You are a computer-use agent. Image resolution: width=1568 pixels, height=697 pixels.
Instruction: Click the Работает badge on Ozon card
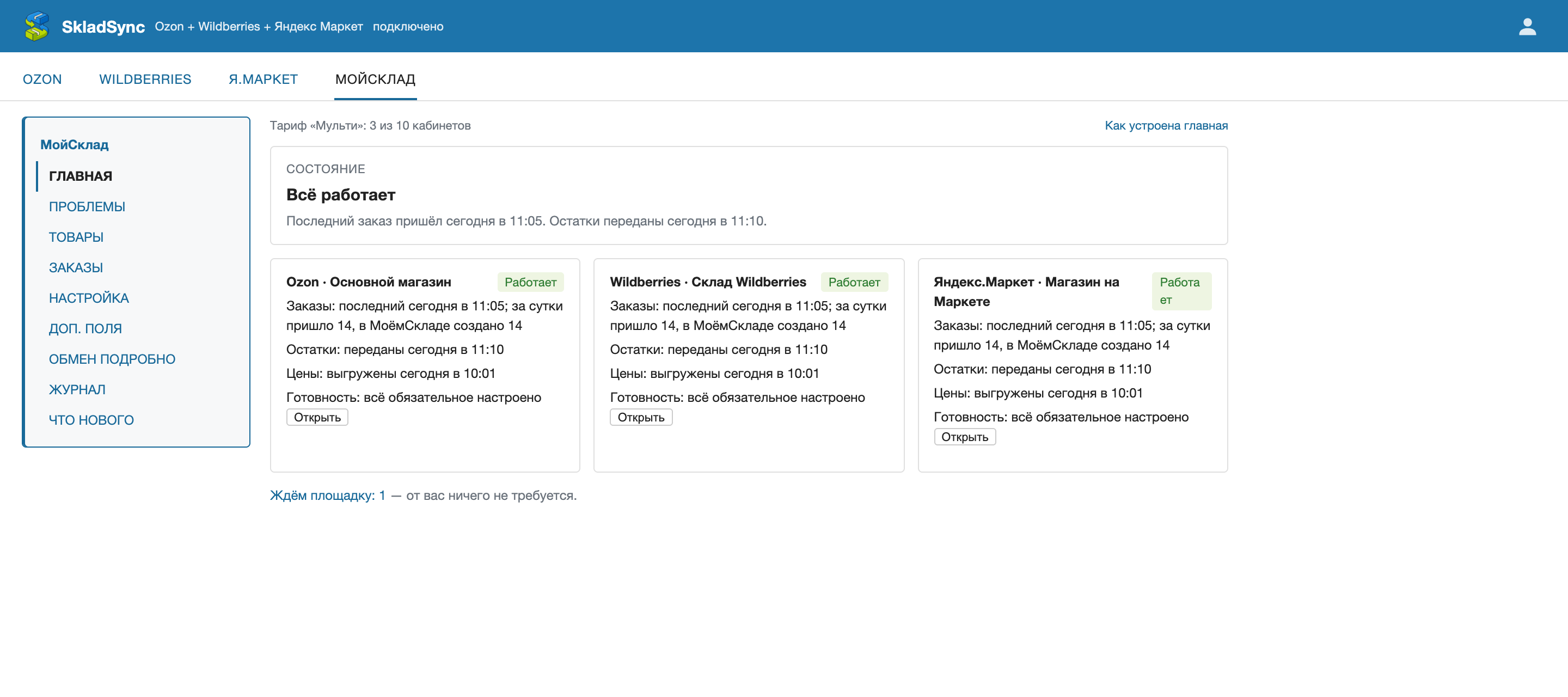[530, 282]
